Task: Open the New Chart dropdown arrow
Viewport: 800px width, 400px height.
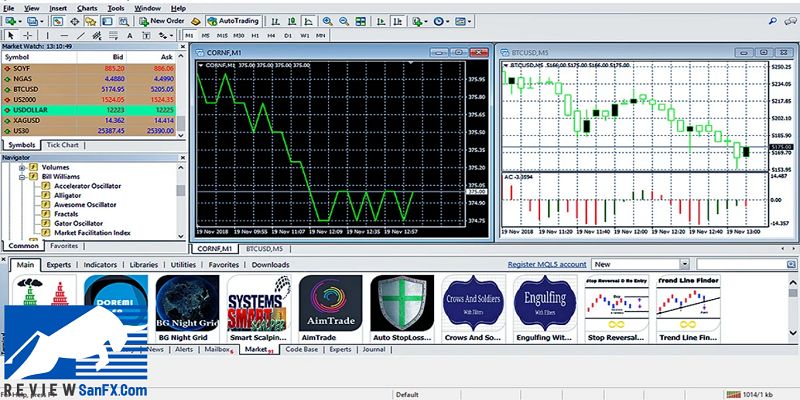Action: (19, 21)
